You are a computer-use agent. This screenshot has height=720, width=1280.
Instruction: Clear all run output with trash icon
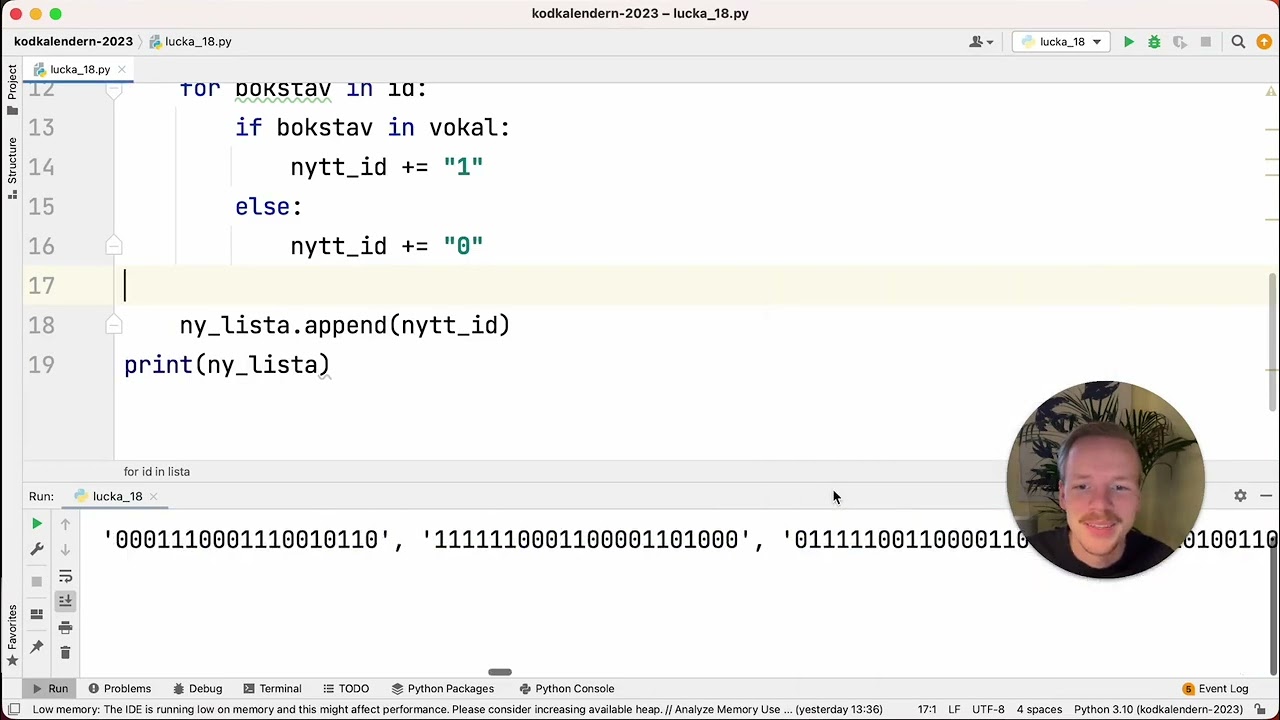coord(65,653)
